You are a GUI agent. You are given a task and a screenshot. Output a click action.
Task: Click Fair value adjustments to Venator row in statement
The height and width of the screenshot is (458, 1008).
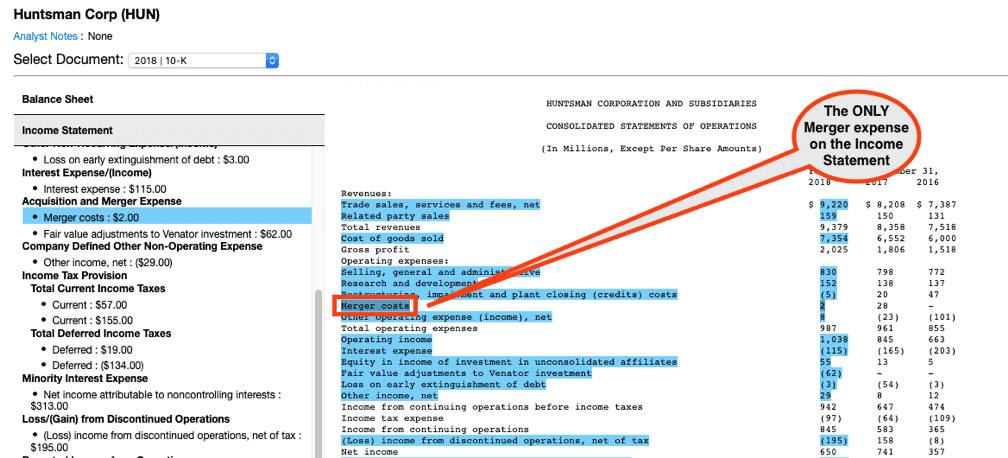(x=465, y=373)
